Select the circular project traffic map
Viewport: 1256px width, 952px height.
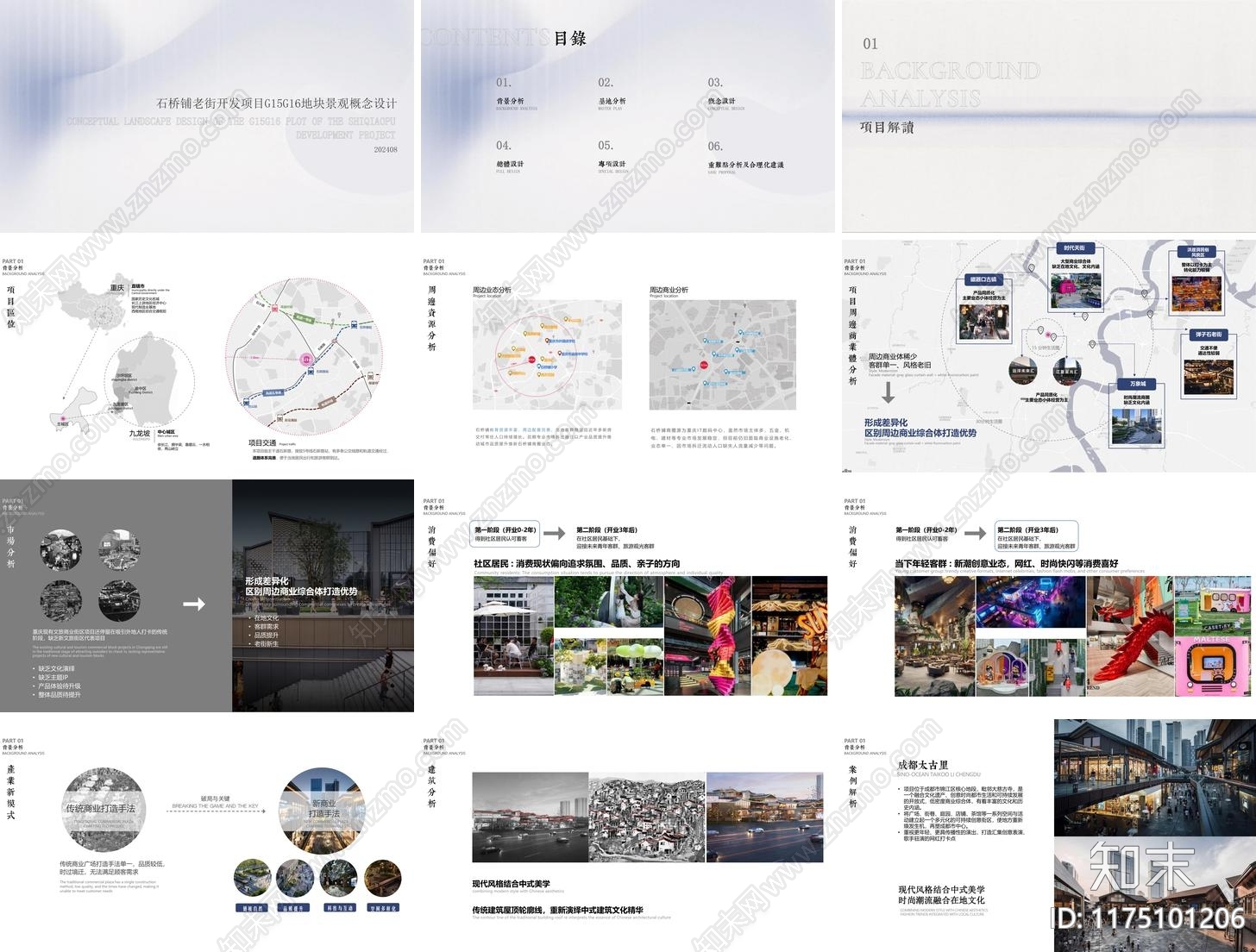point(303,357)
